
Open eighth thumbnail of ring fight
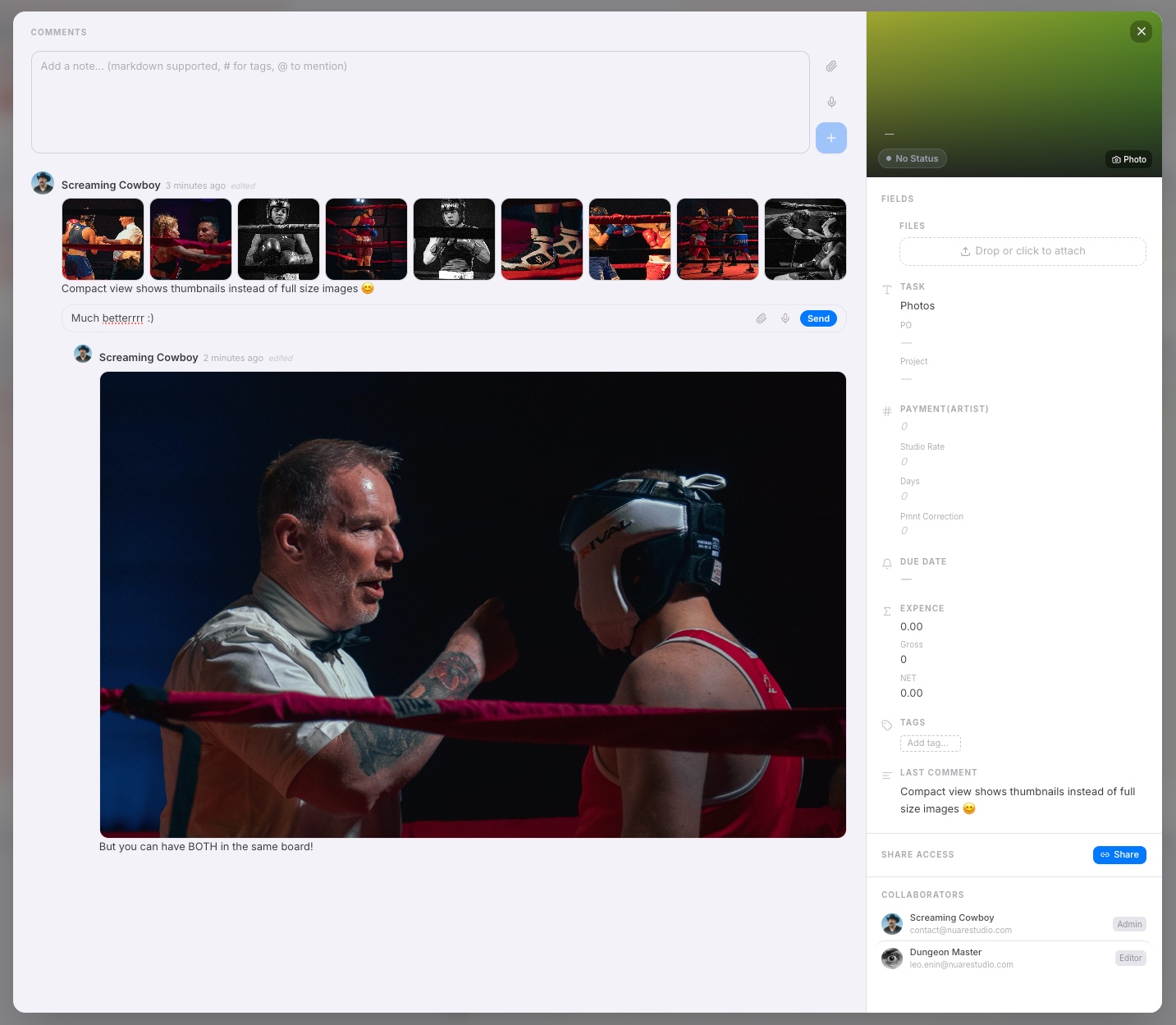(717, 239)
